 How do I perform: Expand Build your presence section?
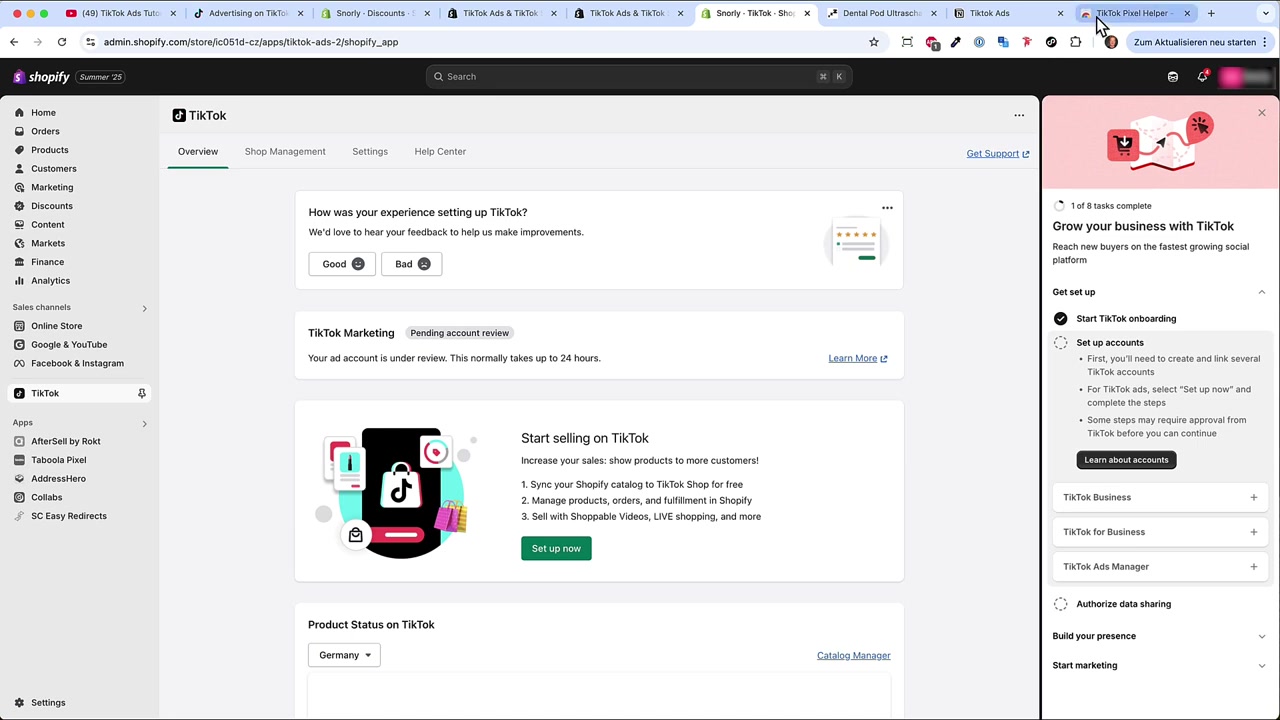[1160, 636]
